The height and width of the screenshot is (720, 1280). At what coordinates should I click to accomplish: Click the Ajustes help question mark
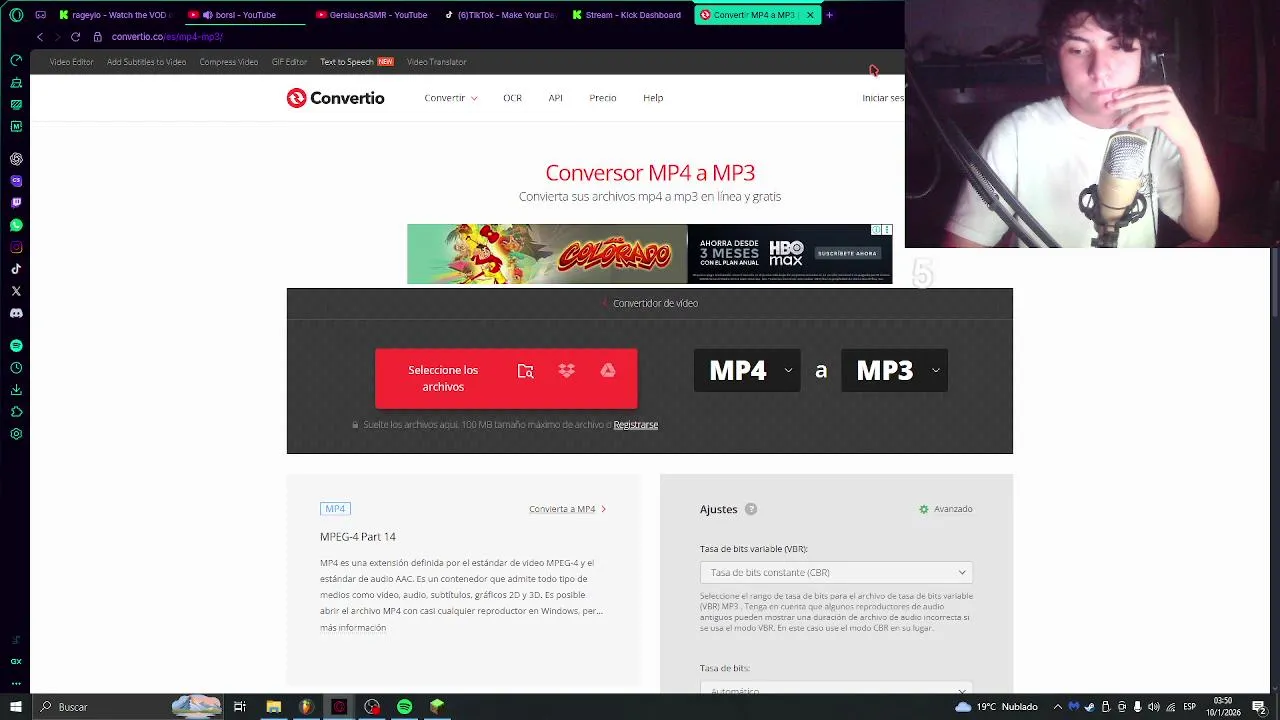(x=751, y=509)
